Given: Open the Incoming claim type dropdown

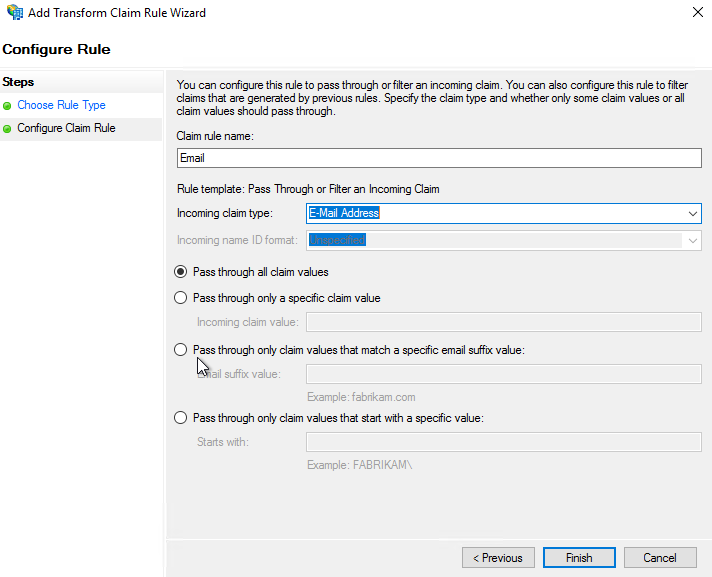Looking at the screenshot, I should (x=692, y=213).
